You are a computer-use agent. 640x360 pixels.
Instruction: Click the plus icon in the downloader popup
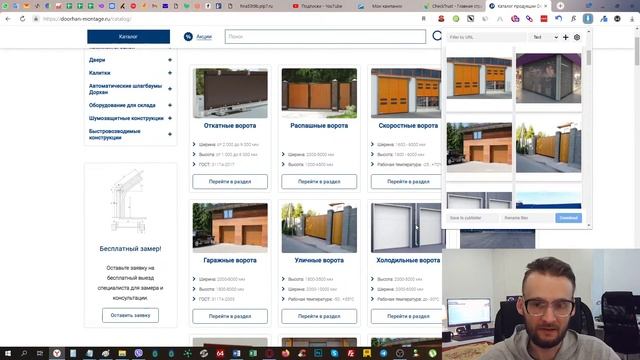coord(566,37)
